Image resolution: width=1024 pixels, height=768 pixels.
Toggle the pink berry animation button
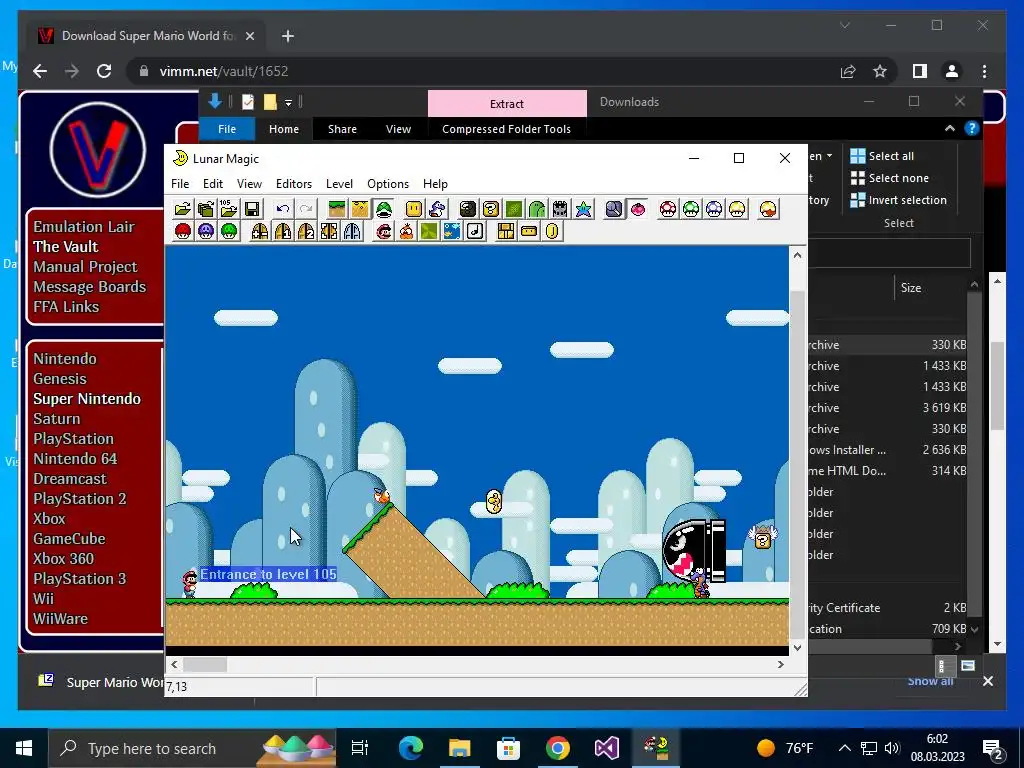tap(637, 209)
